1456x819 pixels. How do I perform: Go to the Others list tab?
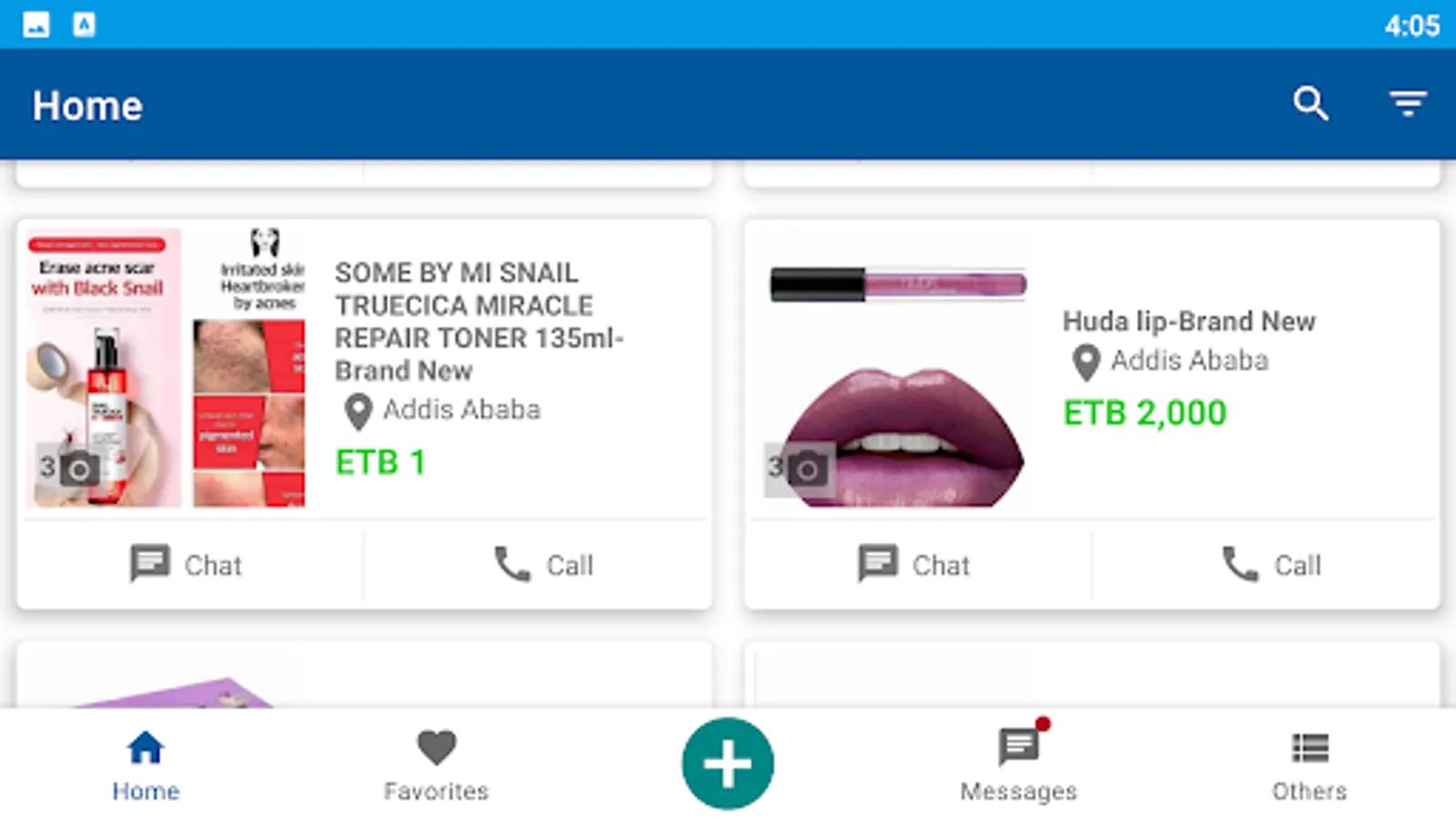coord(1309,766)
